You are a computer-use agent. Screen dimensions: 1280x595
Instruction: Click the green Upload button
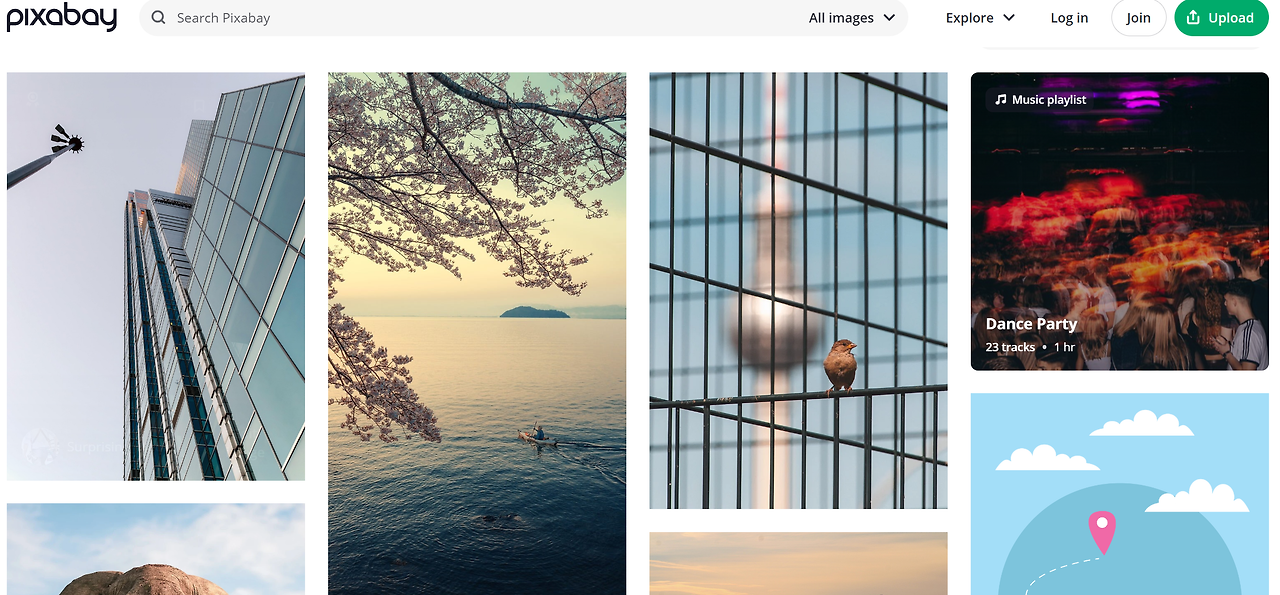(x=1221, y=18)
